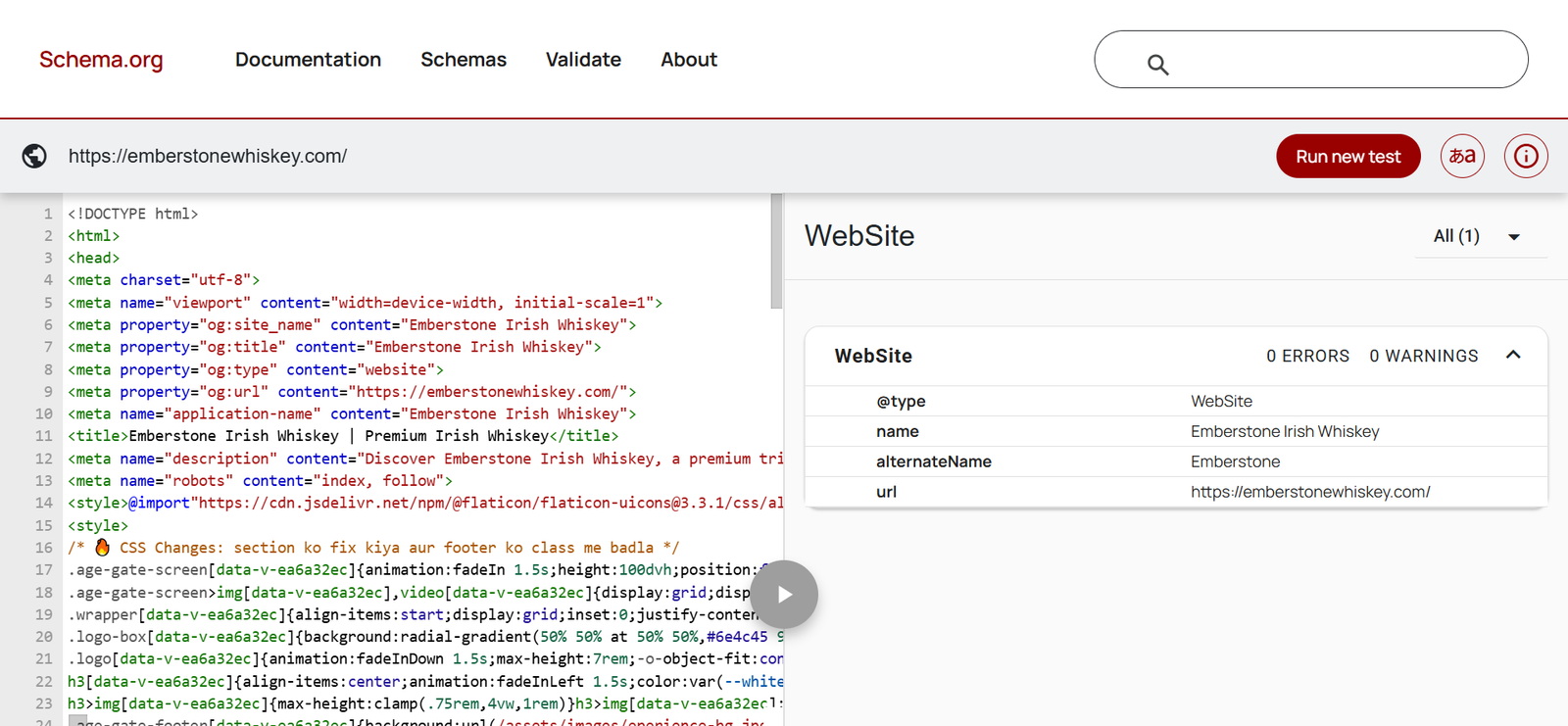Click the application-name meta line

[352, 414]
